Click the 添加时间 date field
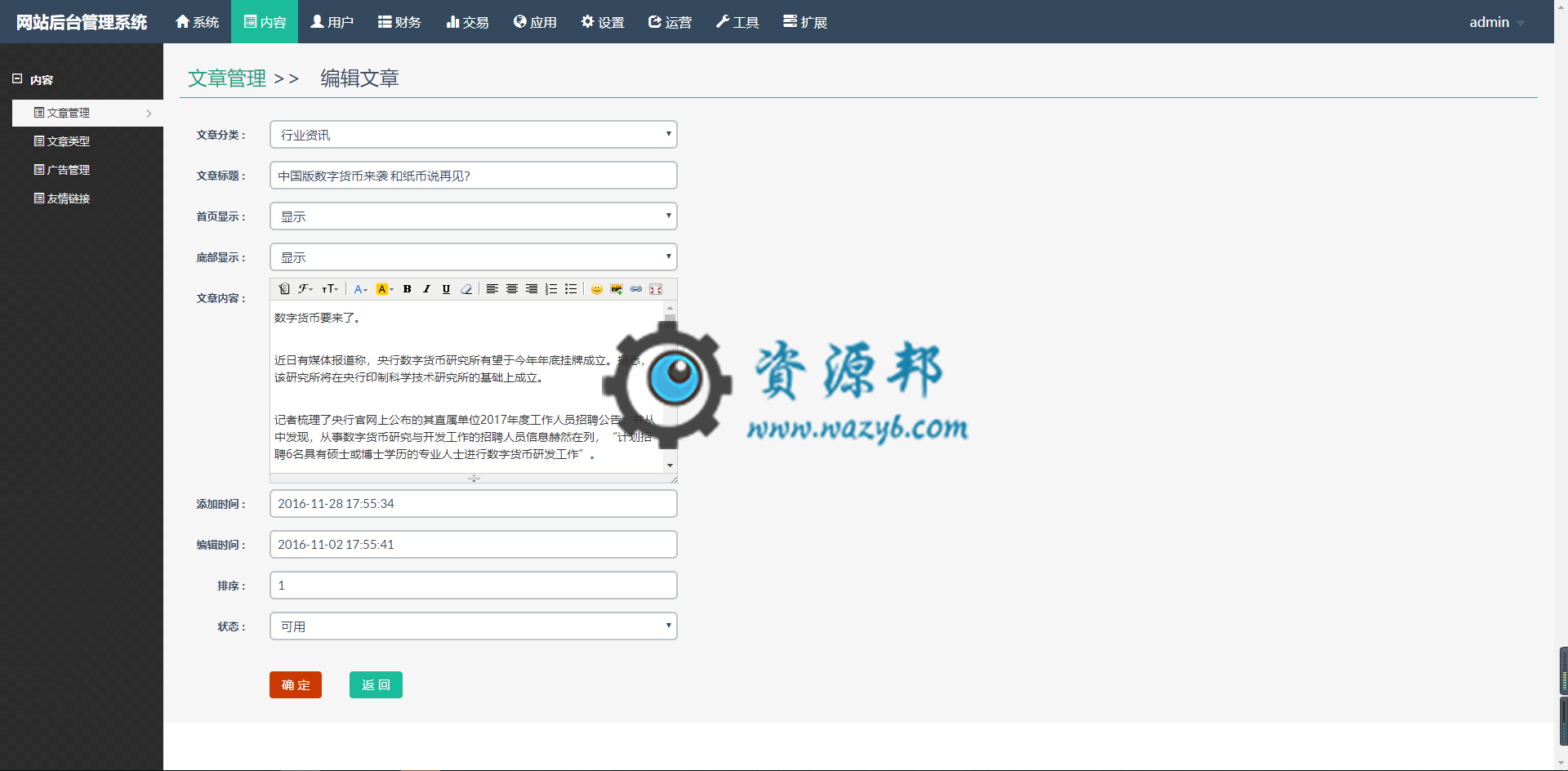This screenshot has height=771, width=1568. click(x=474, y=504)
